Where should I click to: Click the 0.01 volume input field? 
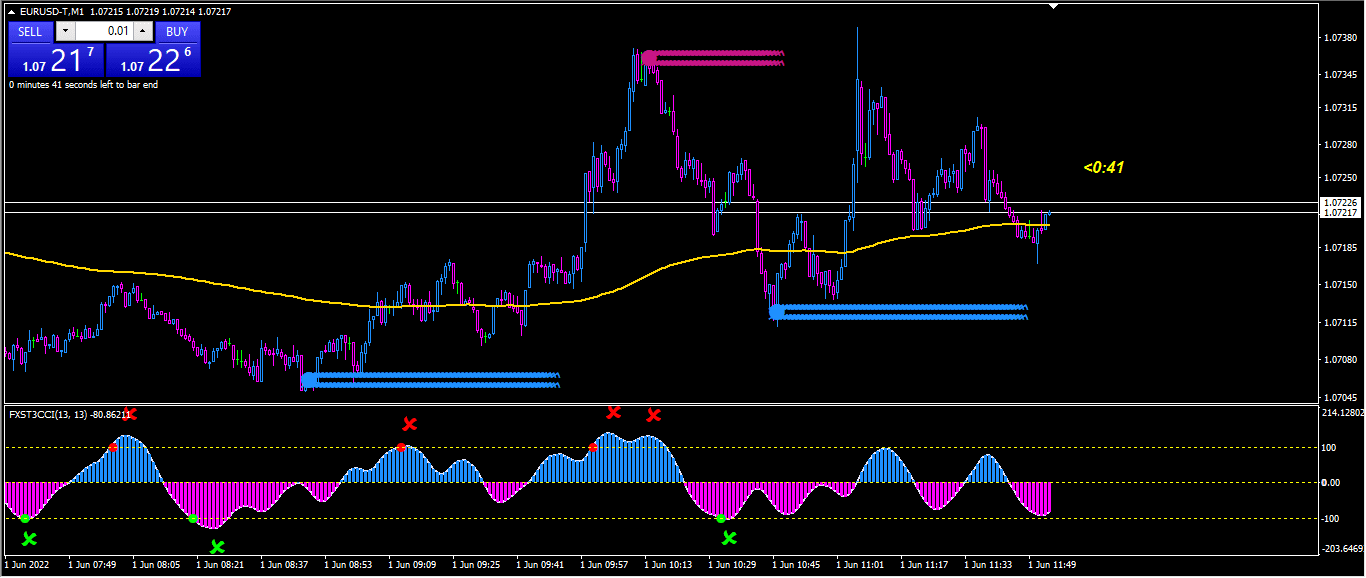(104, 31)
